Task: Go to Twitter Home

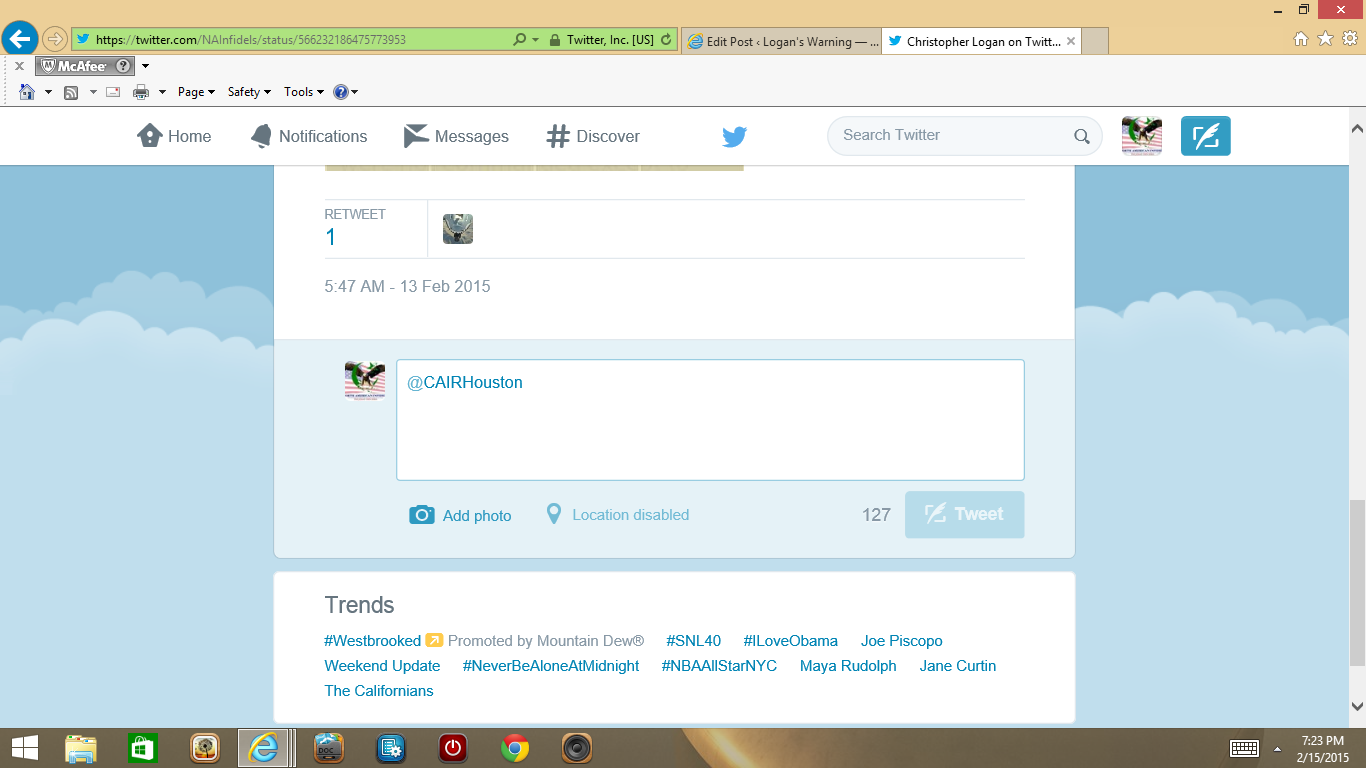Action: pos(174,136)
